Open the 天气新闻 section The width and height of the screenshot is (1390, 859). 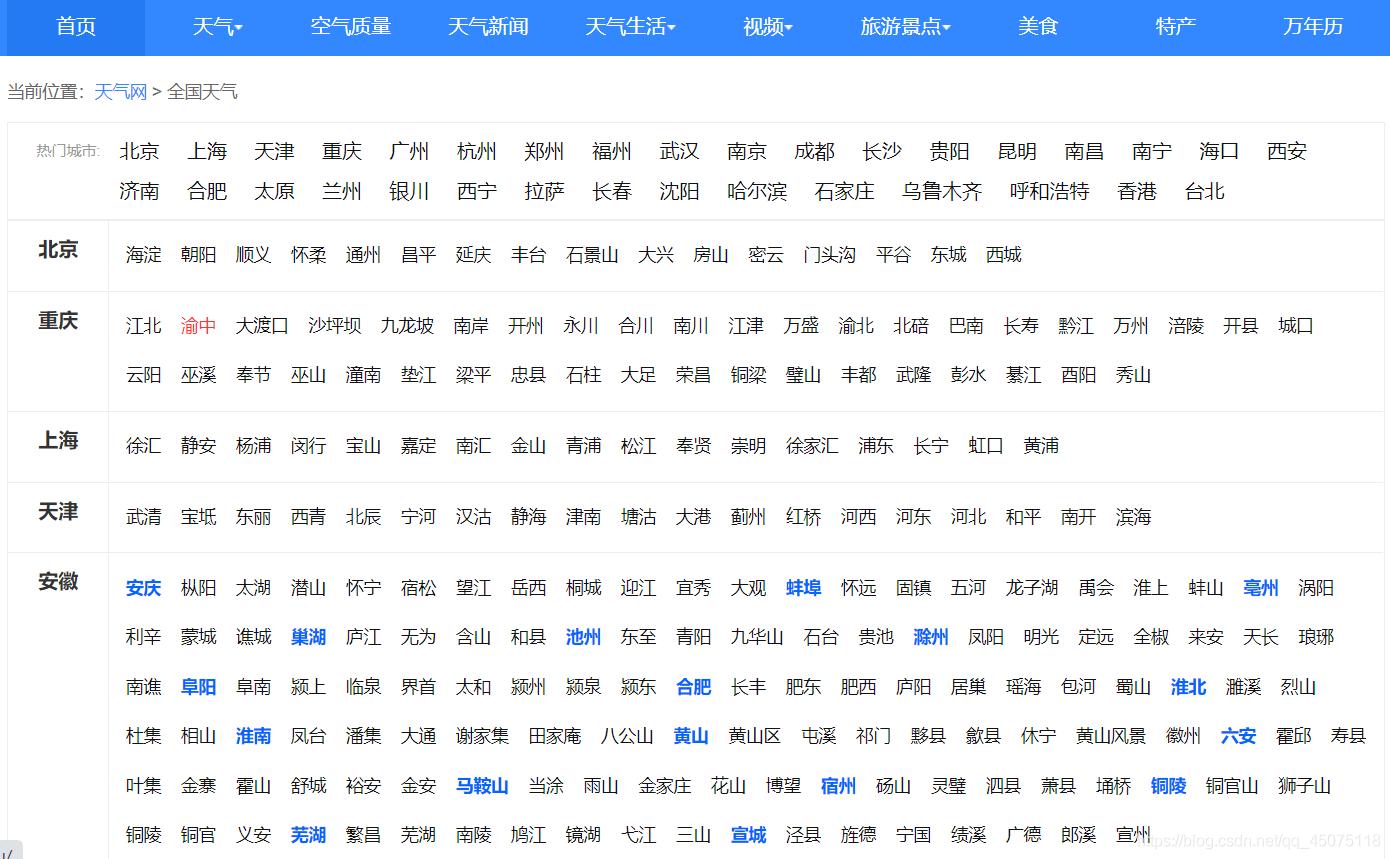click(x=488, y=27)
